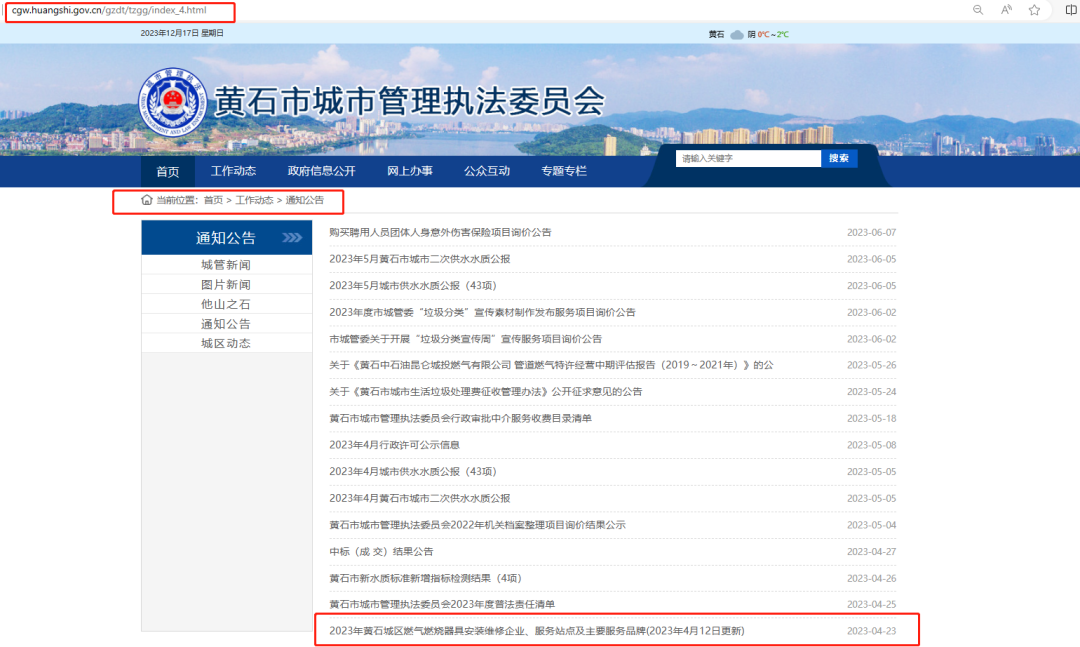Viewport: 1080px width, 647px height.
Task: Click the browser address bar URL
Action: click(109, 10)
